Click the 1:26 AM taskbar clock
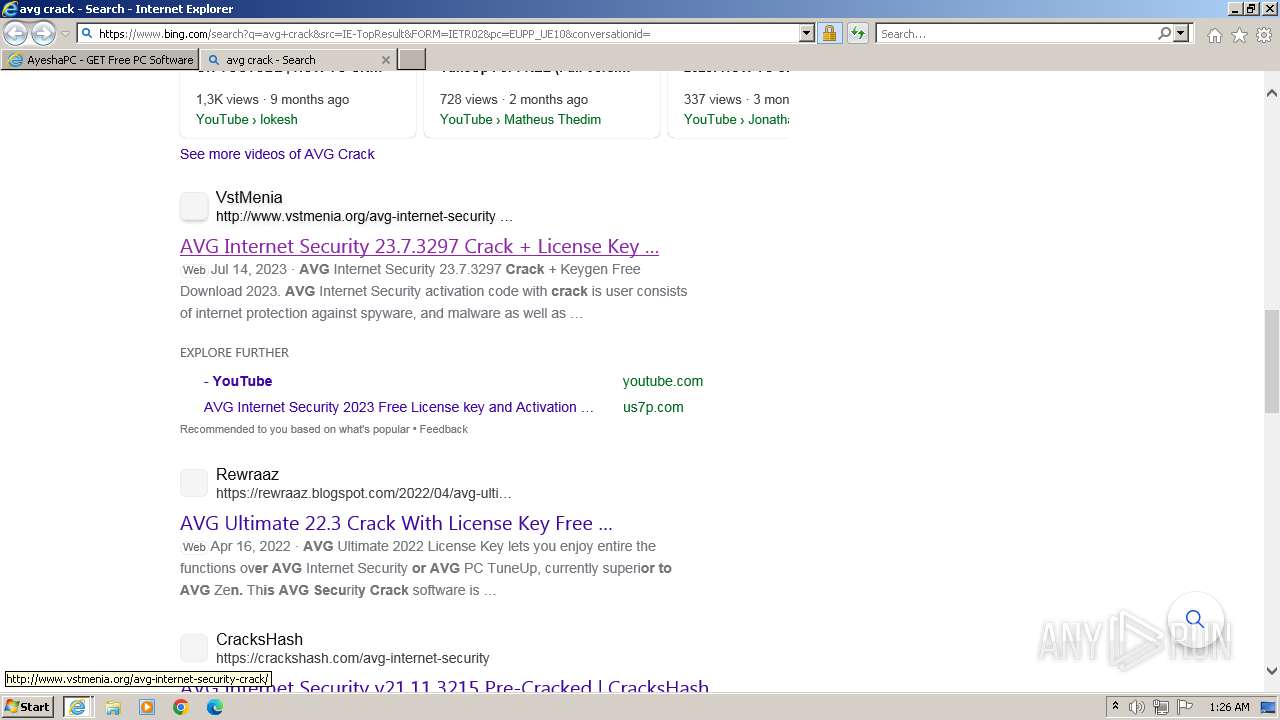This screenshot has width=1280, height=720. (1229, 707)
